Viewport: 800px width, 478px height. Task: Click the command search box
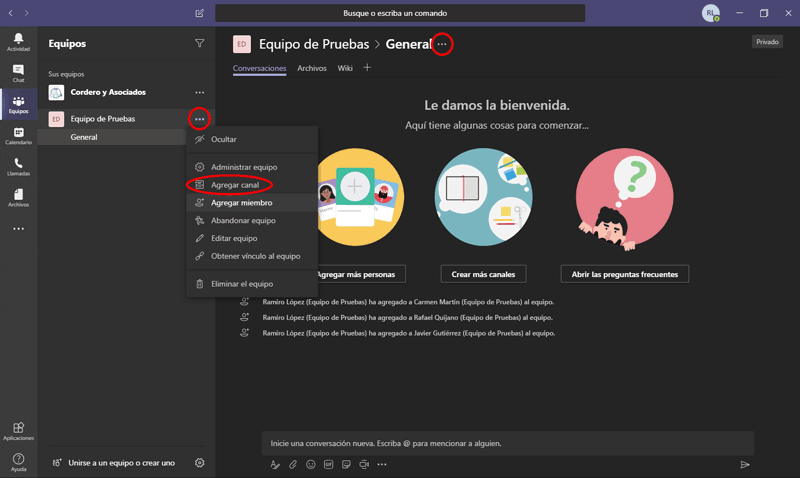point(400,13)
